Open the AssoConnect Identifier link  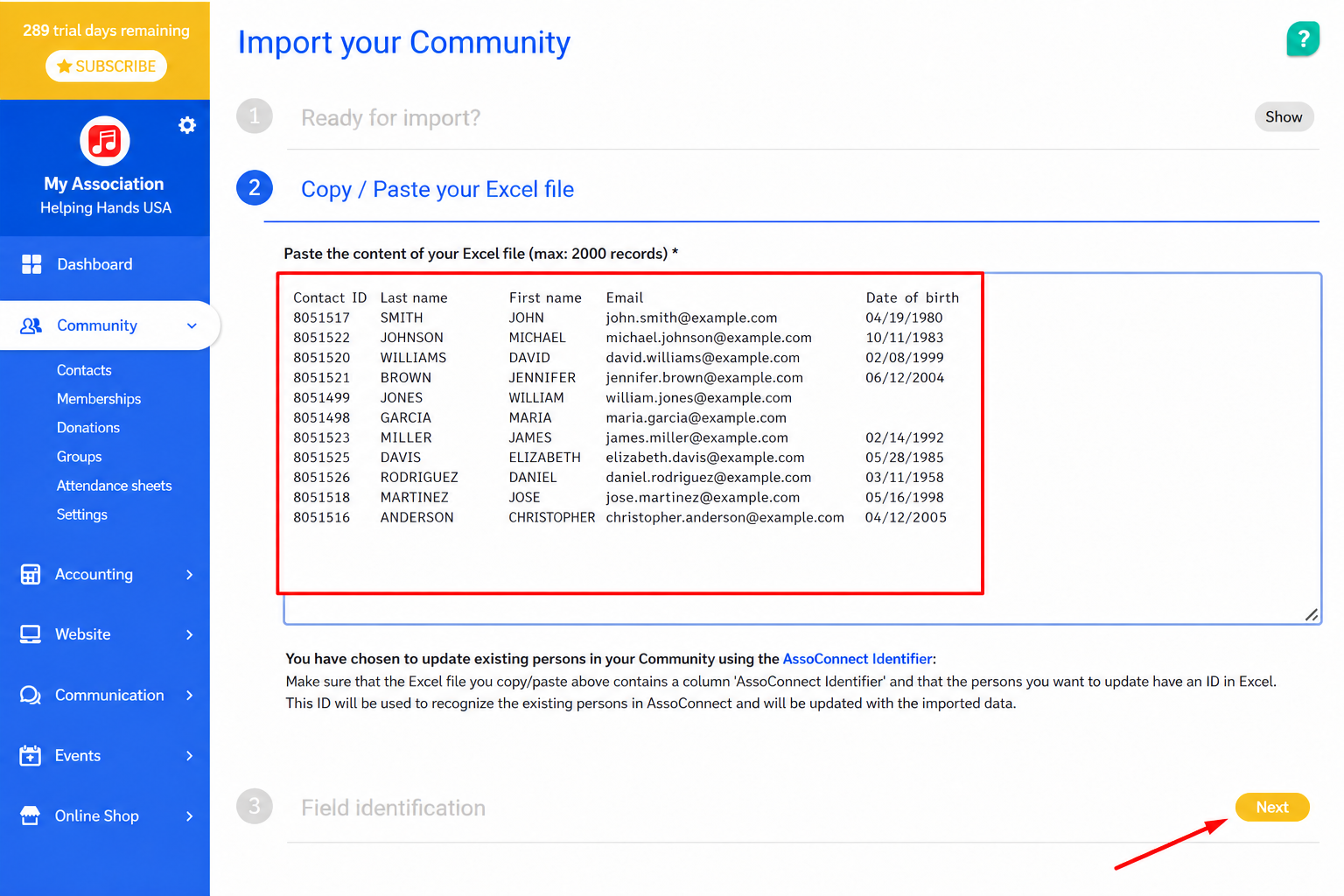coord(857,659)
